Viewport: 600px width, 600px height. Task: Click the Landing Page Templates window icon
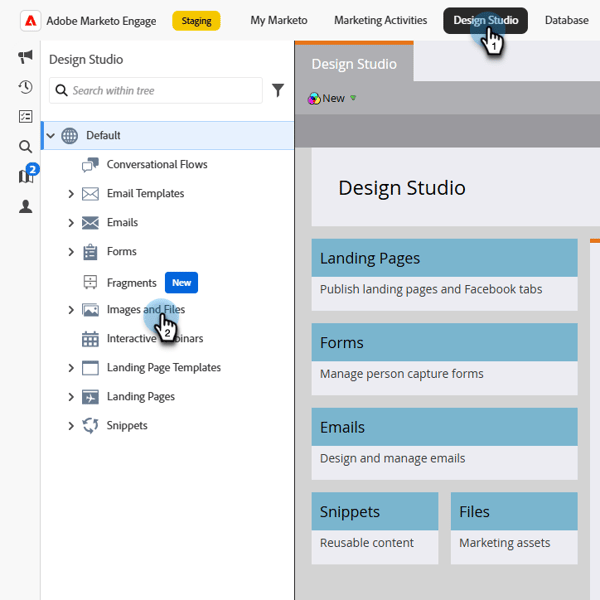click(90, 368)
